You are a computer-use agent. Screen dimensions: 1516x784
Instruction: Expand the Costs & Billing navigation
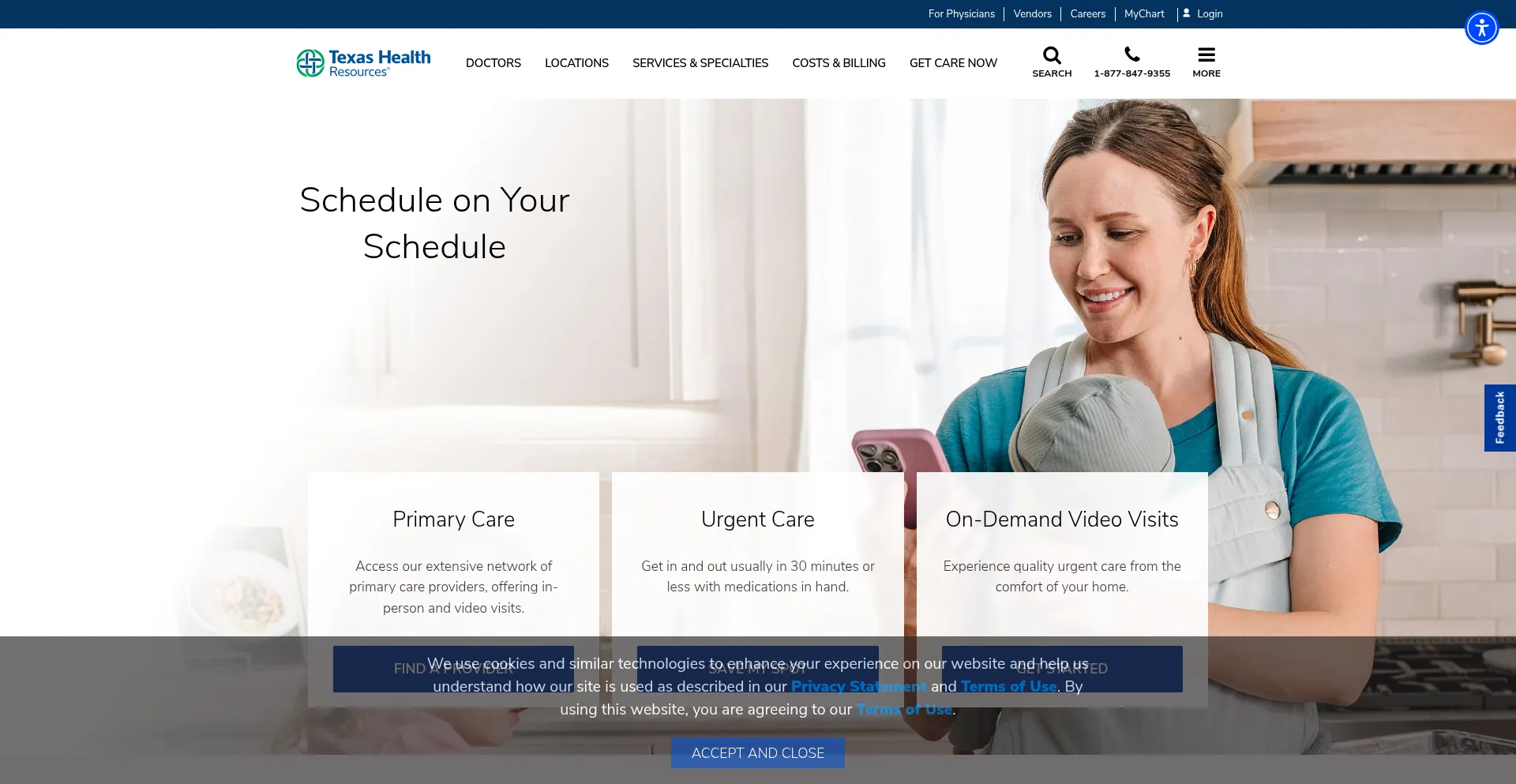[839, 63]
